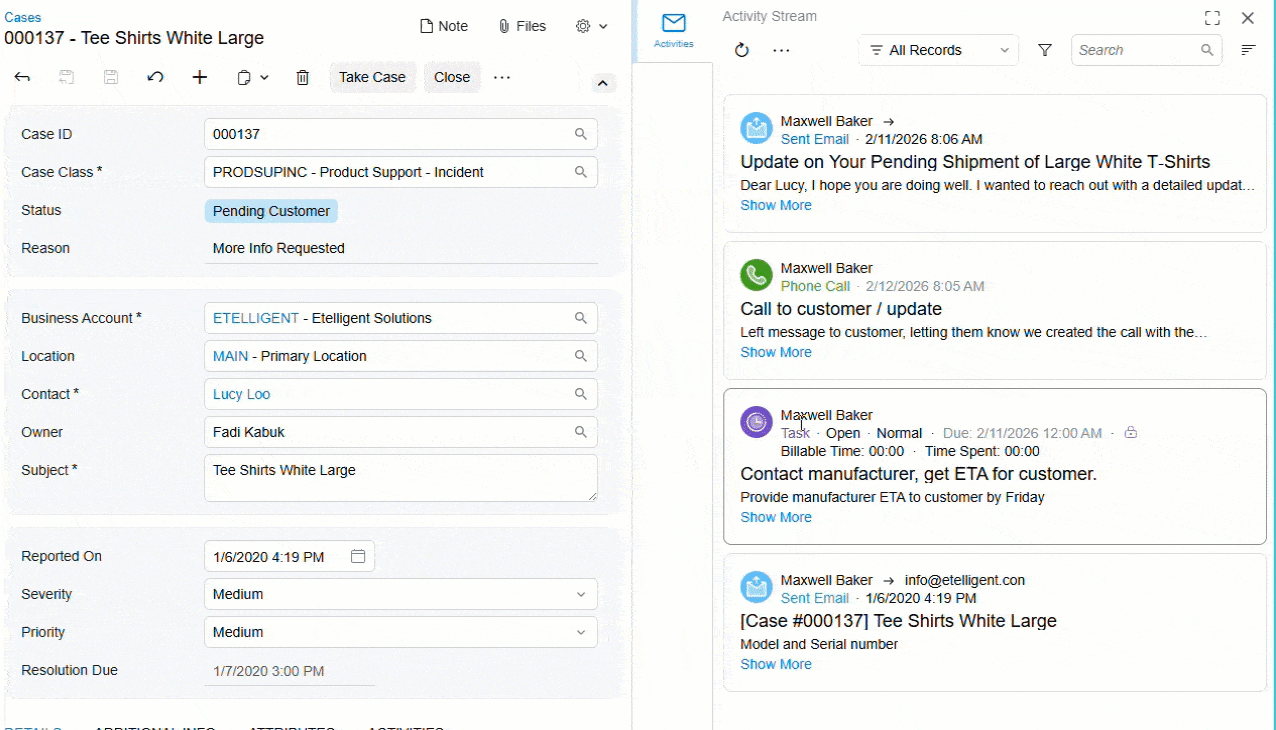
Task: Collapse the case summary form section
Action: [x=602, y=83]
